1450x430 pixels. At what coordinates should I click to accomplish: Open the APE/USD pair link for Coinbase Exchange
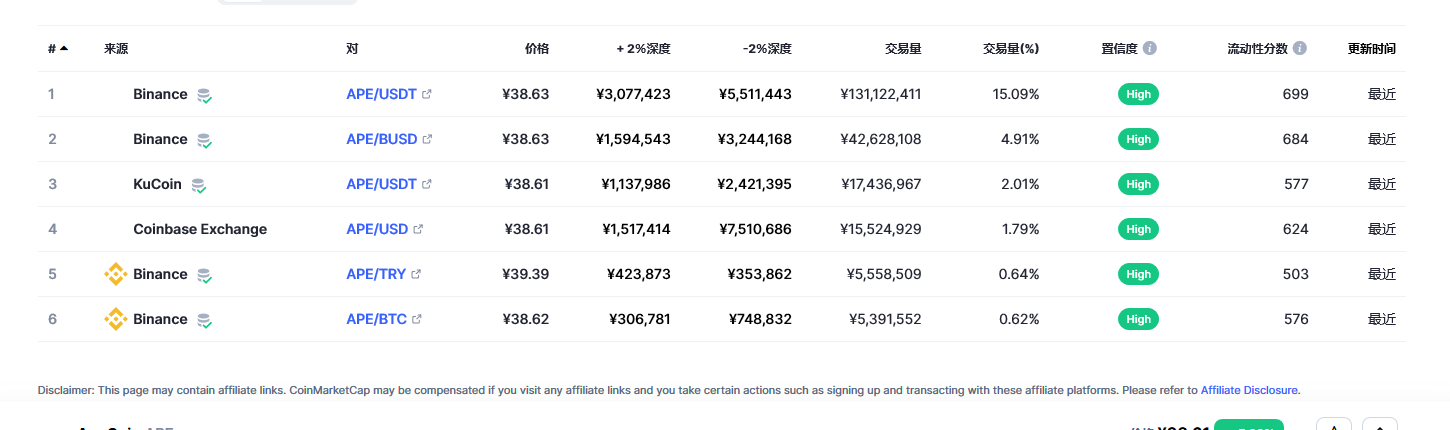[377, 229]
